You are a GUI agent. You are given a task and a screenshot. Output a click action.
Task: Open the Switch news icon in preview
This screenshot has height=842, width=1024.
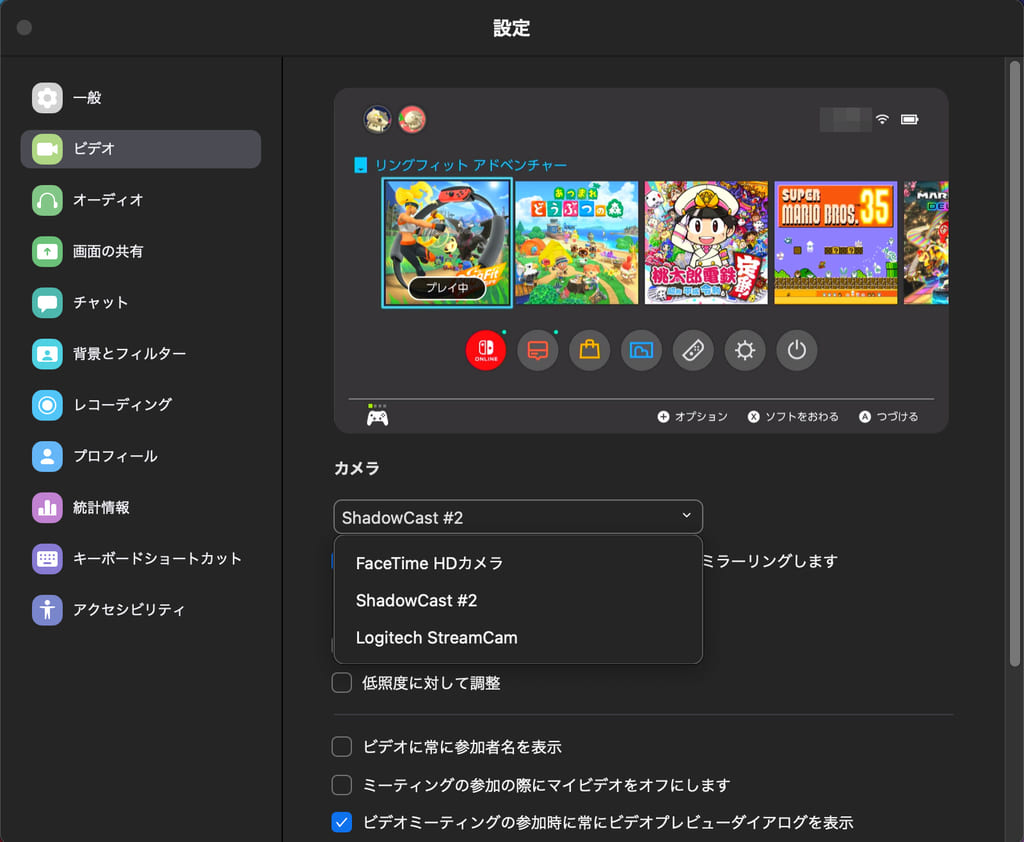537,350
